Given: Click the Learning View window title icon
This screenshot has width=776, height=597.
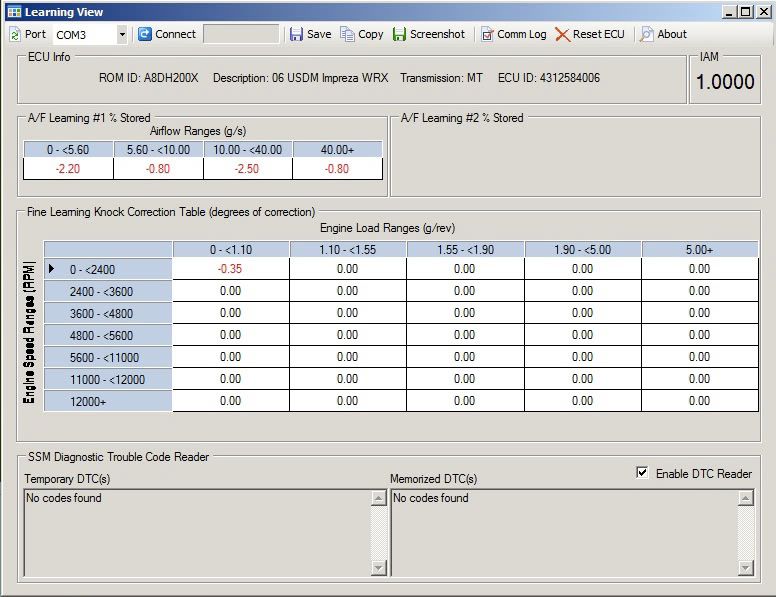Looking at the screenshot, I should (x=13, y=11).
